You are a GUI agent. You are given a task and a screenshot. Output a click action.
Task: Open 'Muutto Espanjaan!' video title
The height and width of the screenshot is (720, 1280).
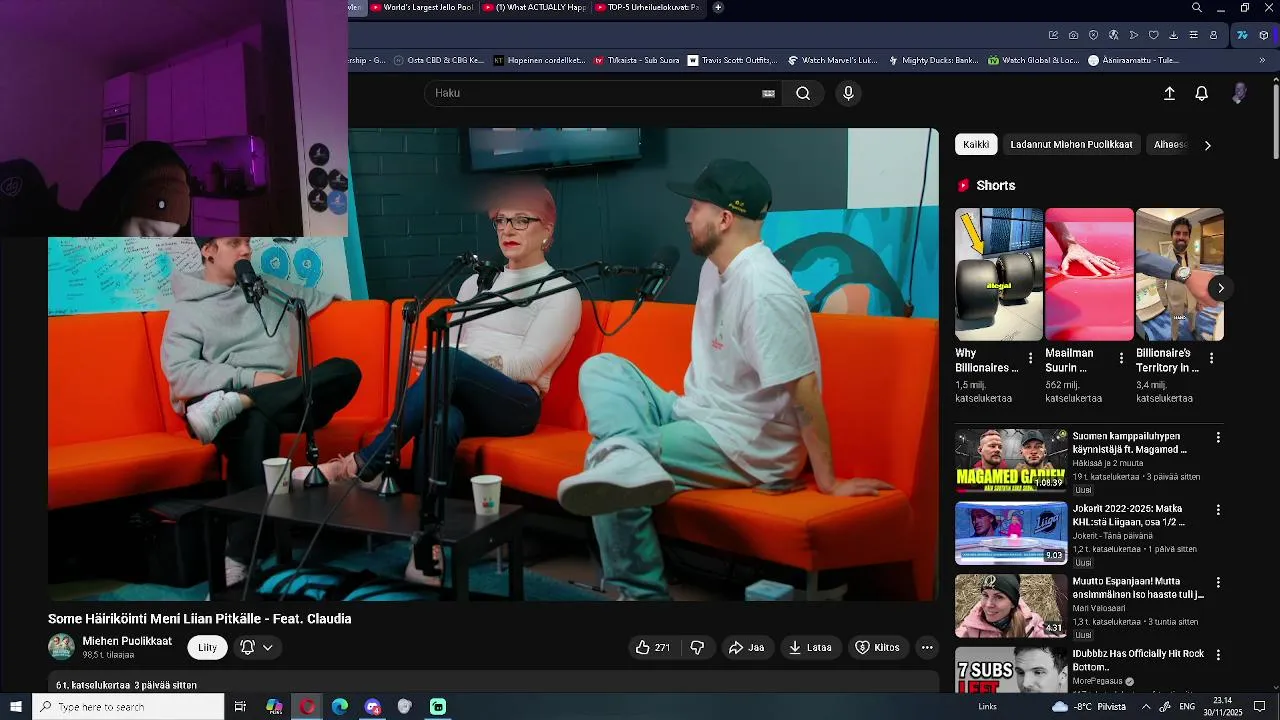1138,588
